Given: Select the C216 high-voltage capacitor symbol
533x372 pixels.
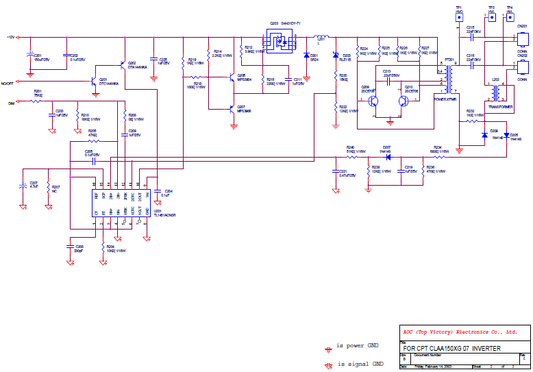Looking at the screenshot, I should tap(472, 66).
